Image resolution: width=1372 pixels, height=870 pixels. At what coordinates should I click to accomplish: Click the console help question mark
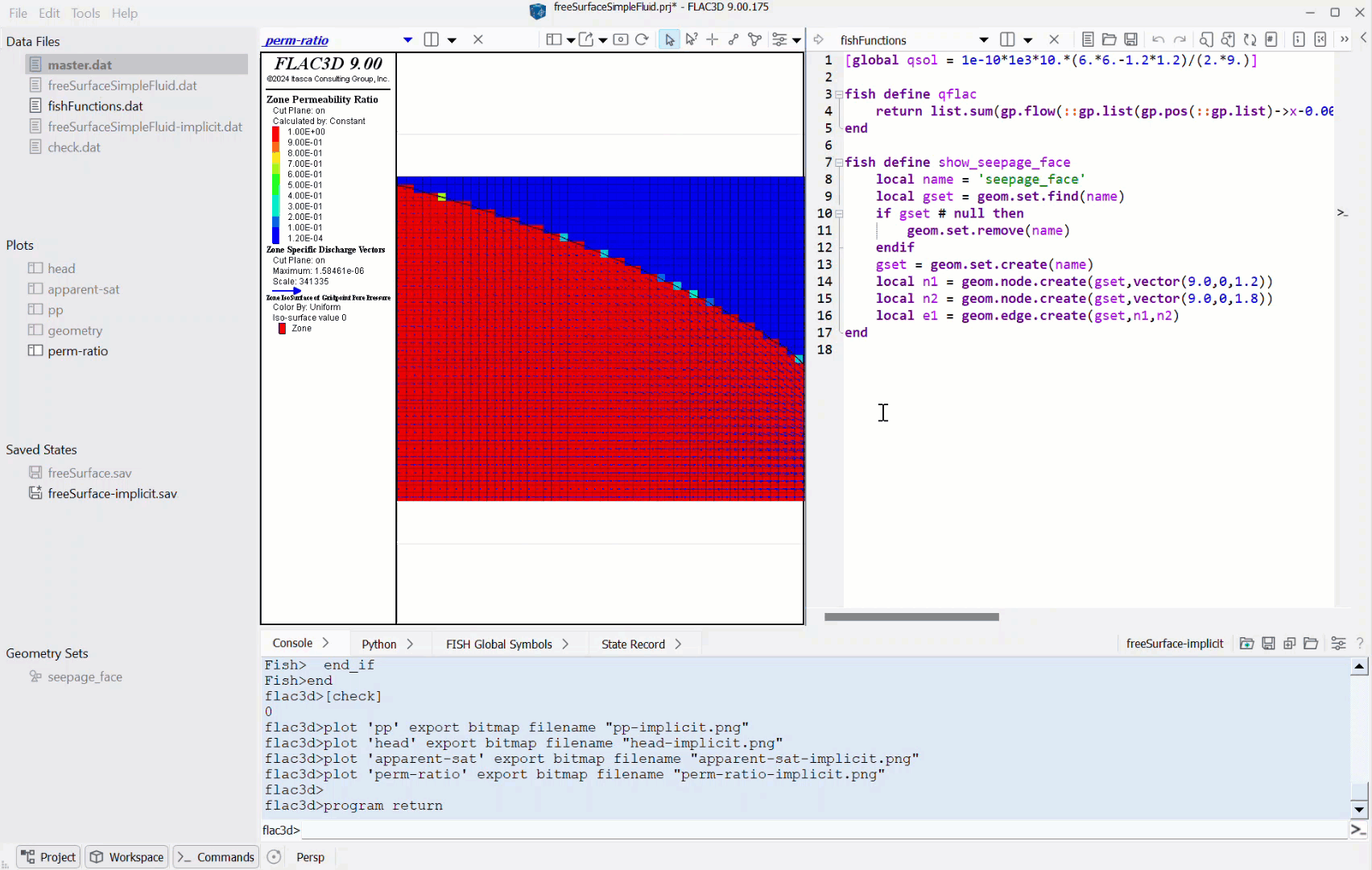(1360, 644)
